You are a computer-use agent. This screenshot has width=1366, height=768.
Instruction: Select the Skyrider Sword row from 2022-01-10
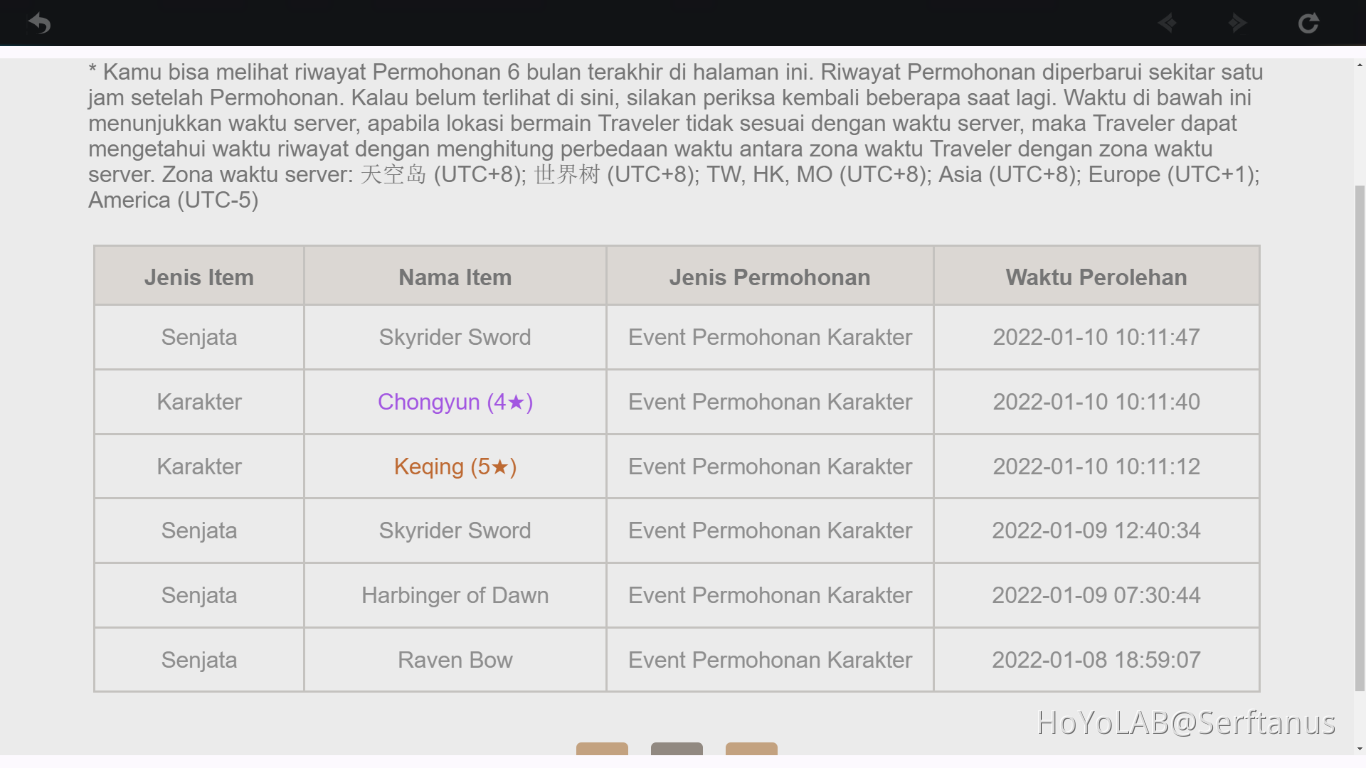[x=455, y=337]
